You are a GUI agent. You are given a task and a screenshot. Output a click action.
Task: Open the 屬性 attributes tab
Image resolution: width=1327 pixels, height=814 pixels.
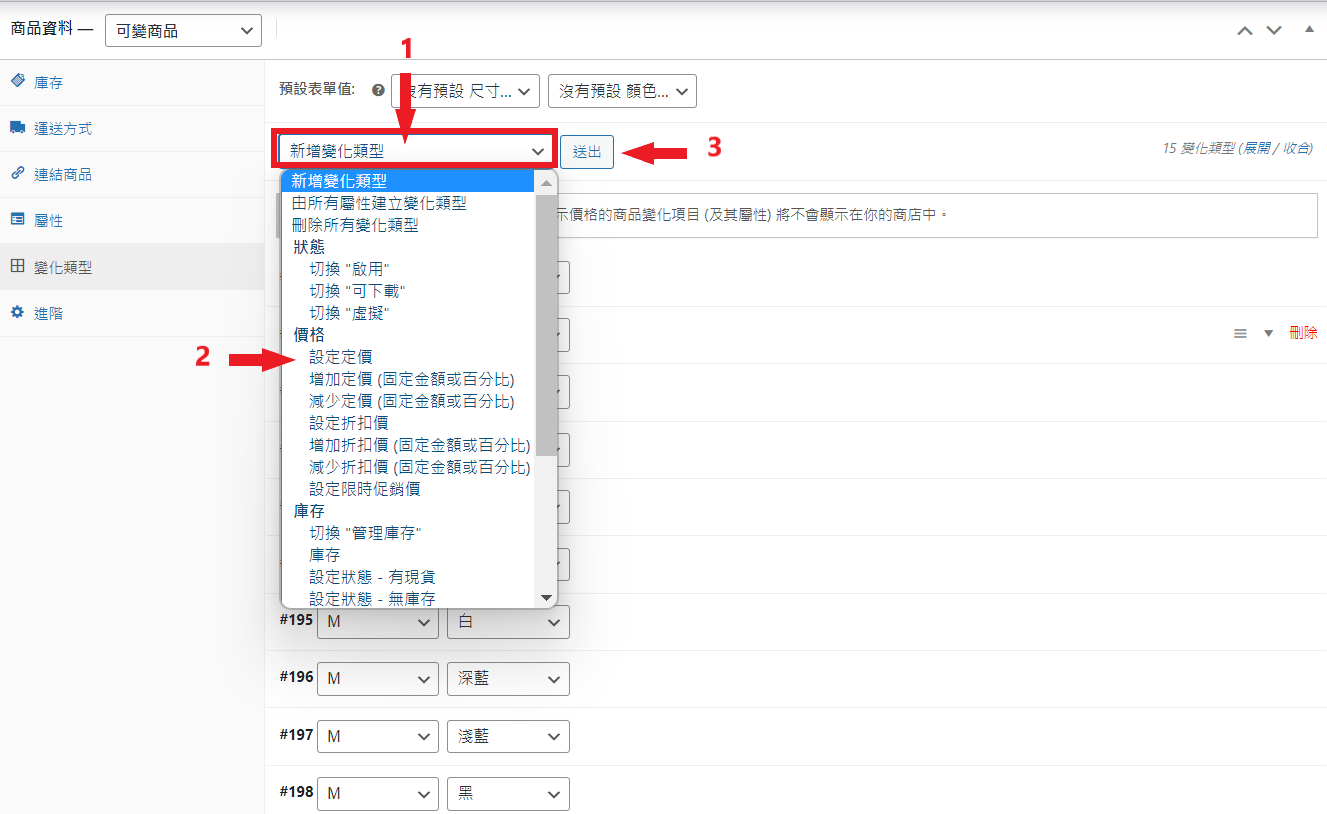(x=132, y=221)
